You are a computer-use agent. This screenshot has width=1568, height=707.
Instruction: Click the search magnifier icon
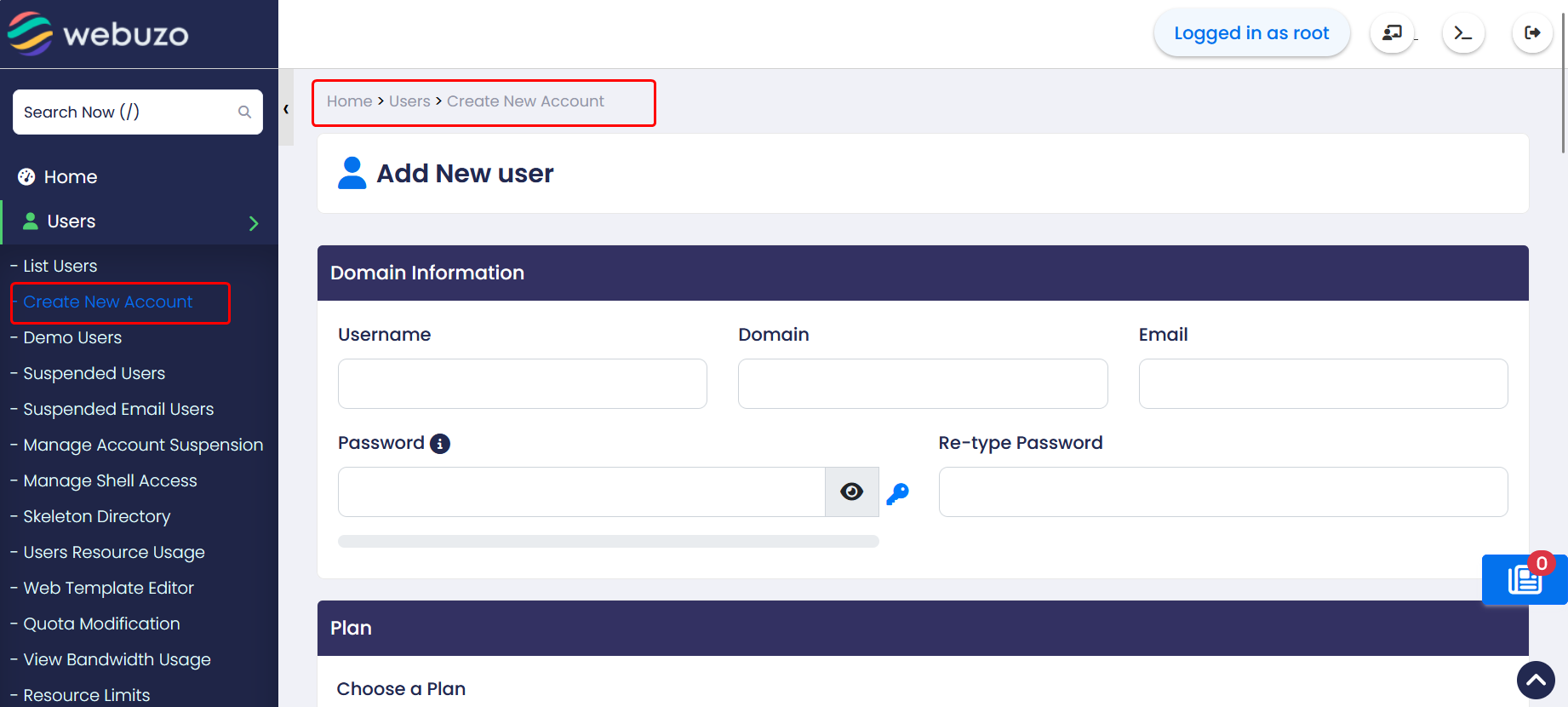[x=244, y=112]
